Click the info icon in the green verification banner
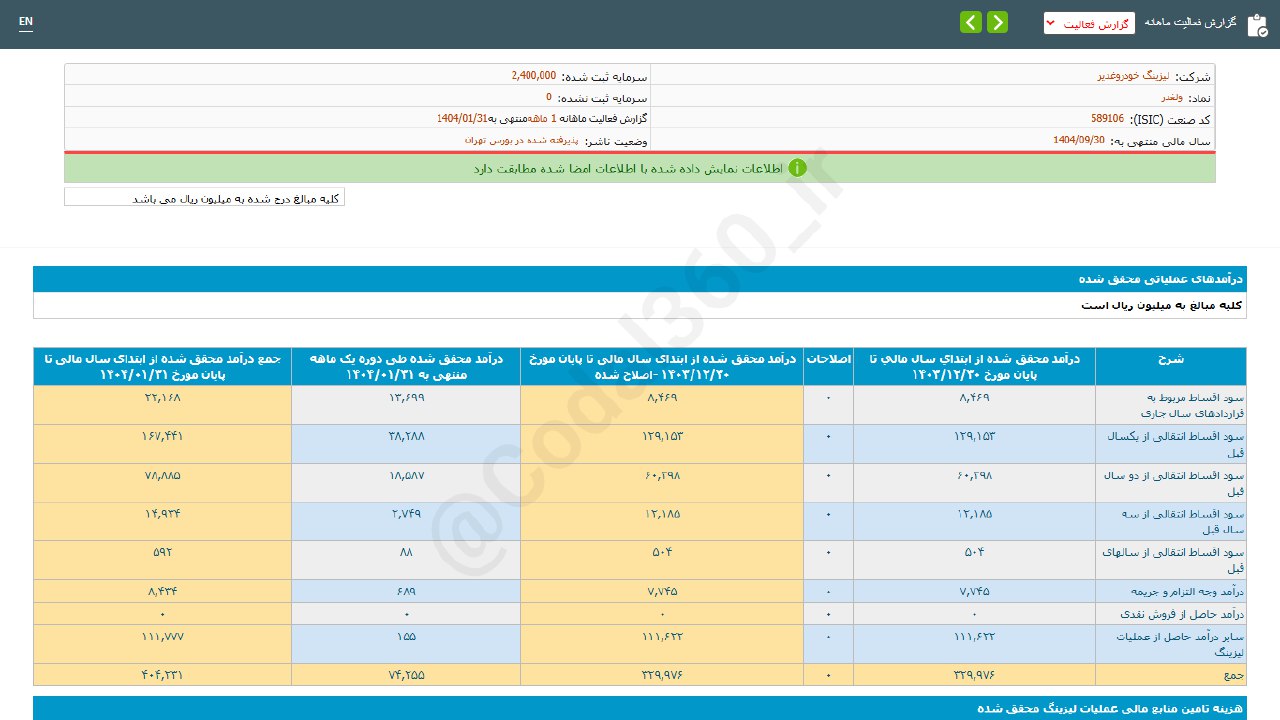 tap(797, 167)
